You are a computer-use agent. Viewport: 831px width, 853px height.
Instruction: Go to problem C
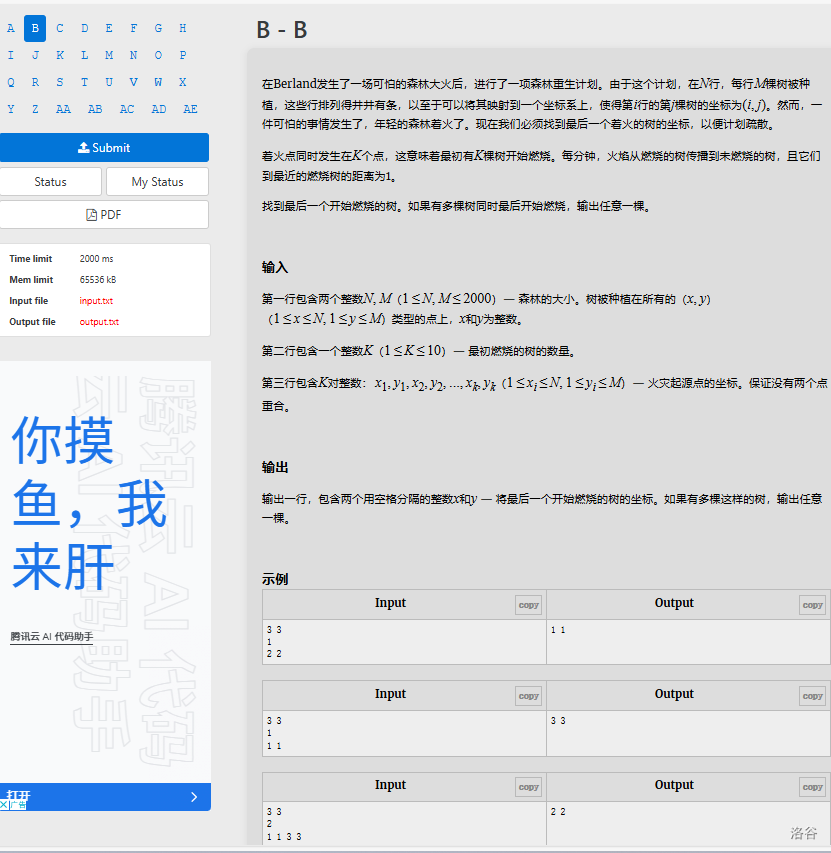60,28
